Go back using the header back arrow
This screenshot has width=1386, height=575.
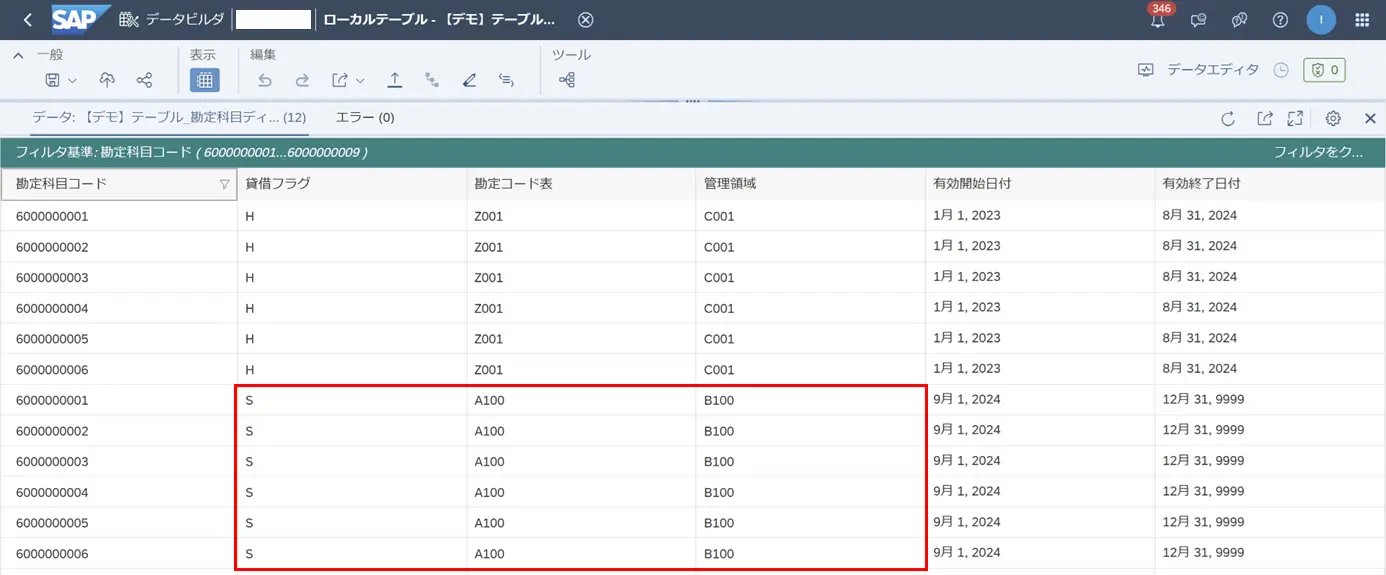(27, 20)
